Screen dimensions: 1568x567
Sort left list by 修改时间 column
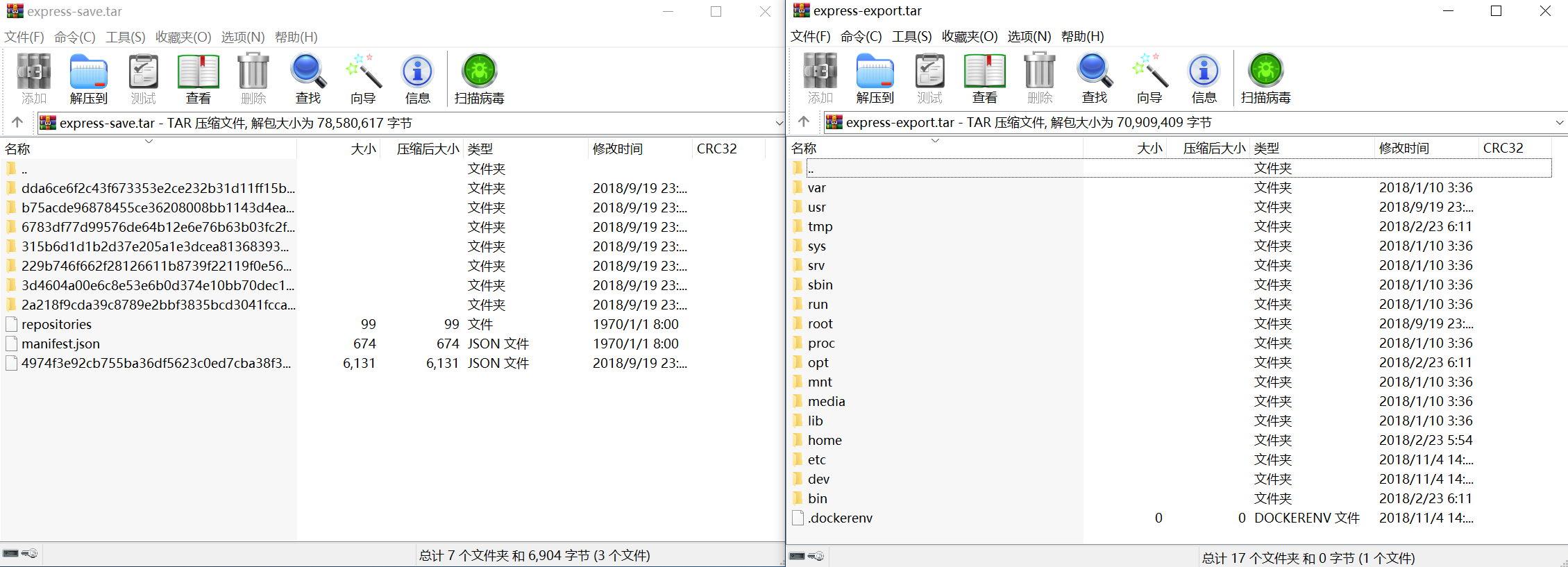tap(617, 149)
